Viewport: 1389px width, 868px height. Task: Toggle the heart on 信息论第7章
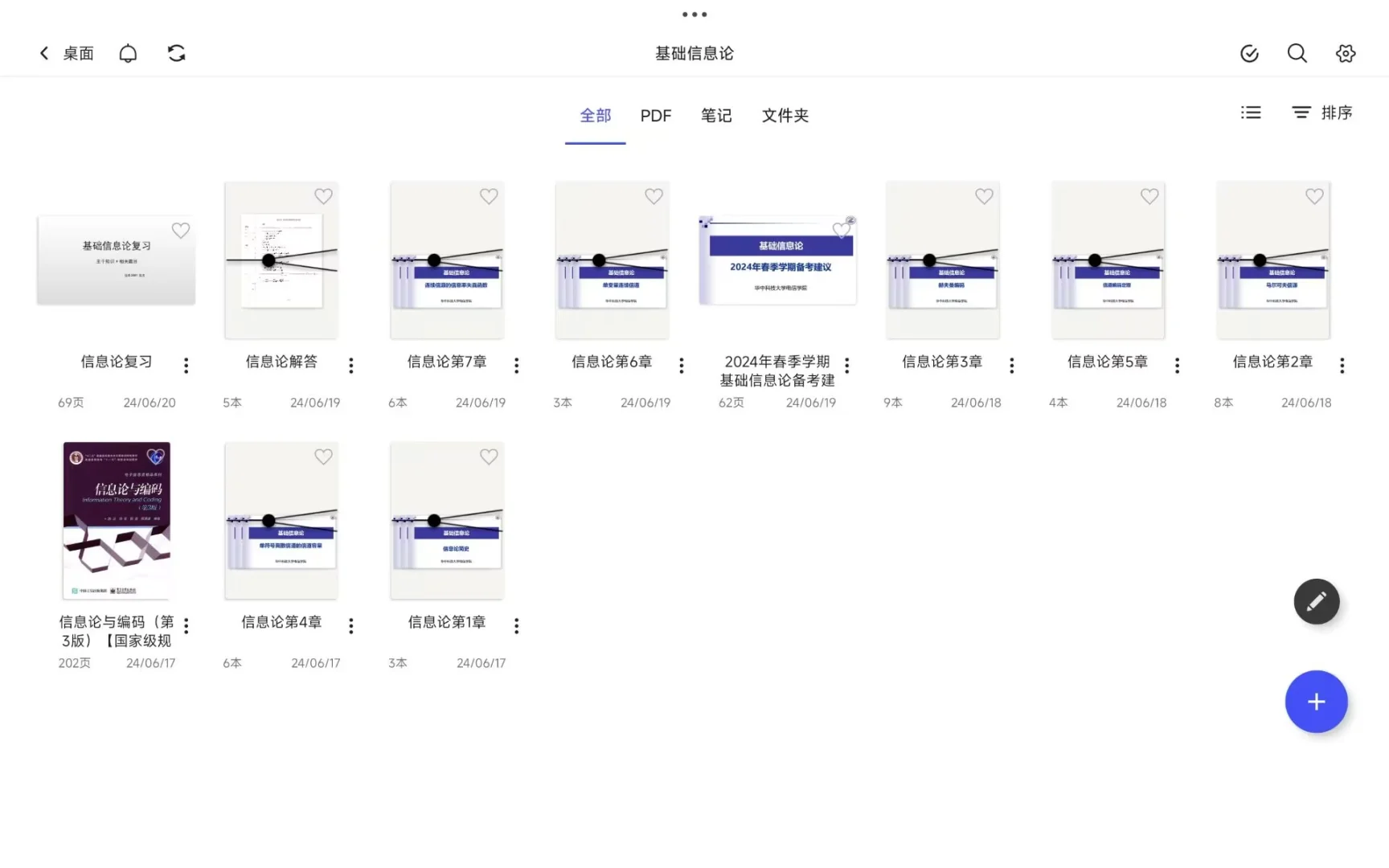point(489,196)
